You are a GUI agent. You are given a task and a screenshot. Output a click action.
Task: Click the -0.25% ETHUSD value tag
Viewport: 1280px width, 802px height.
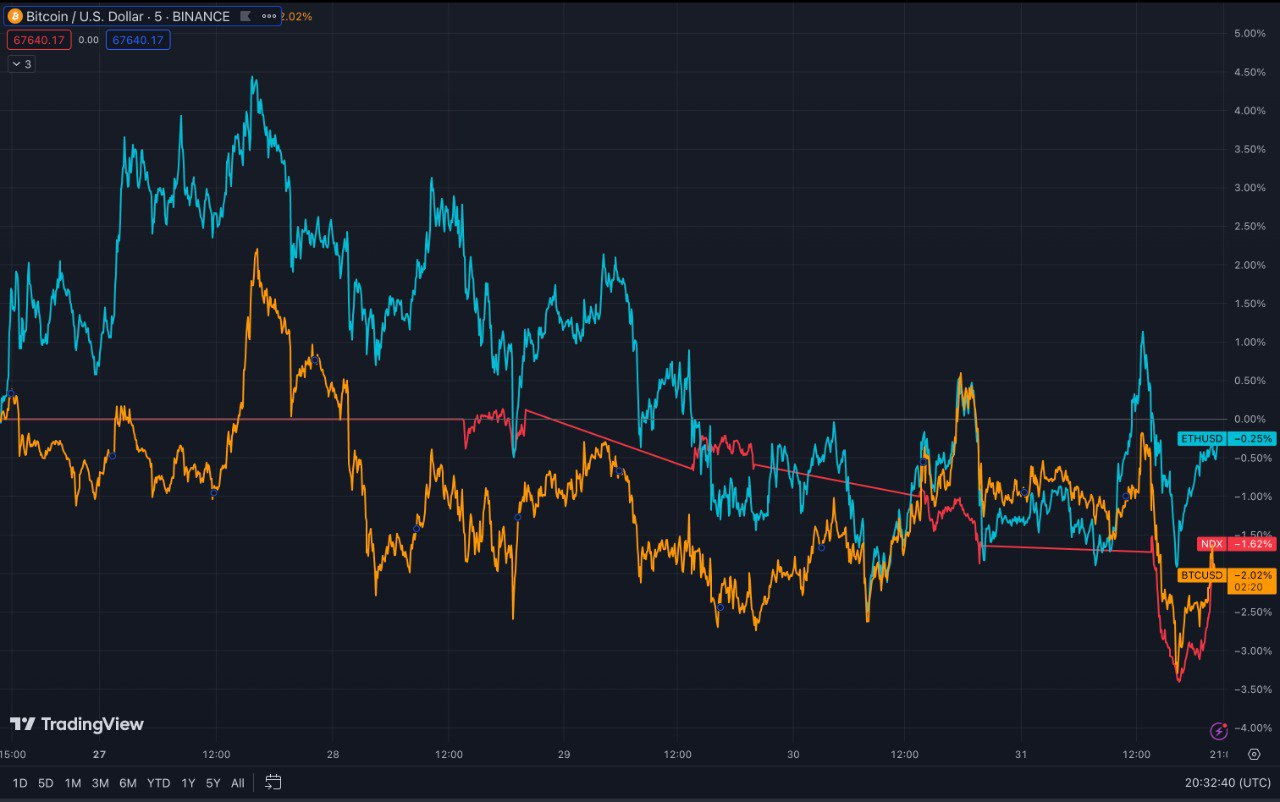tap(1252, 438)
